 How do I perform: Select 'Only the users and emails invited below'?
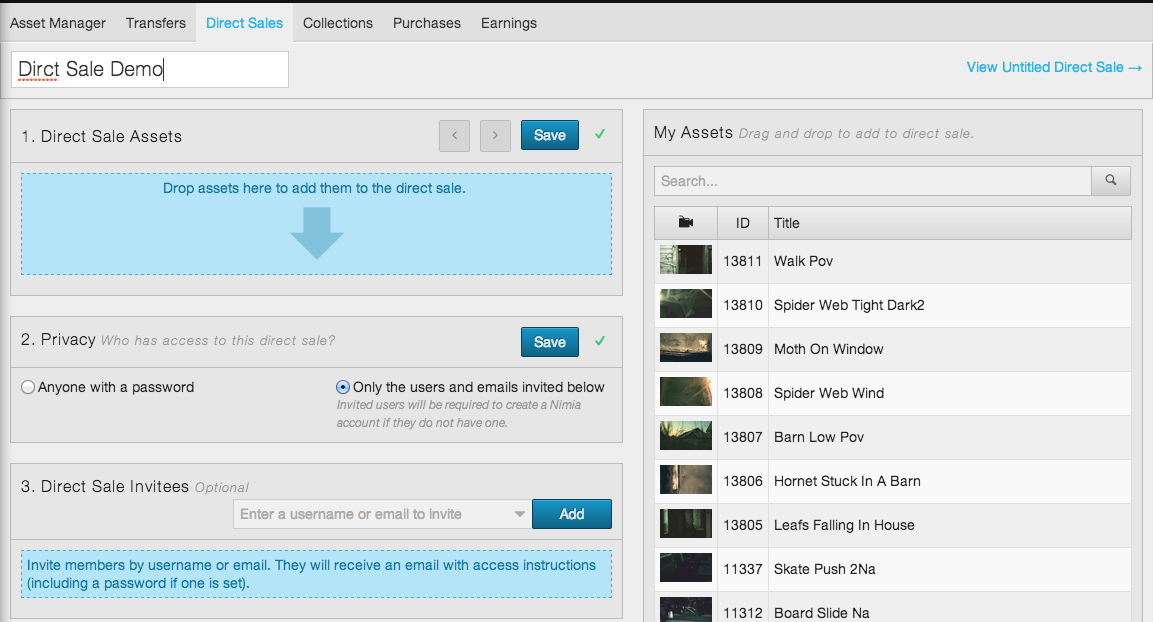point(343,387)
